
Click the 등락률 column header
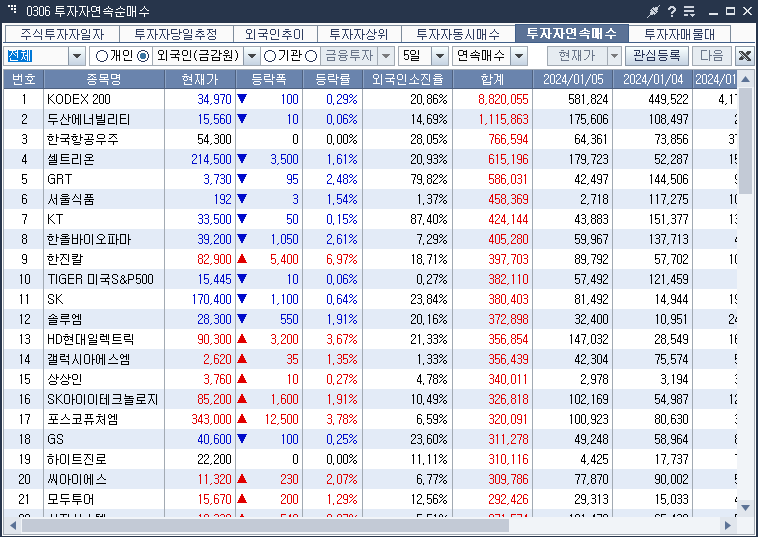click(x=333, y=79)
